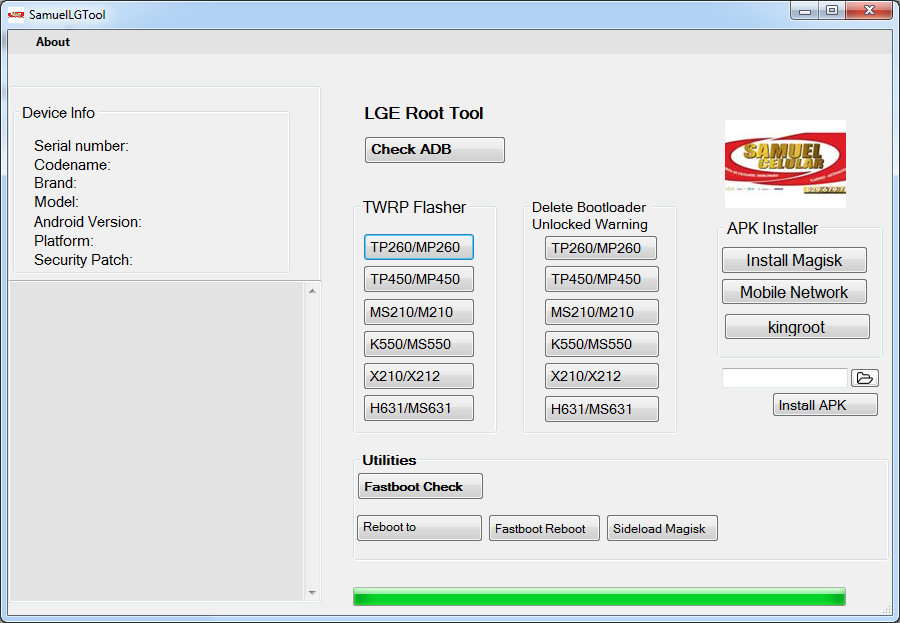Click the Install Magisk button
900x623 pixels.
pos(794,260)
